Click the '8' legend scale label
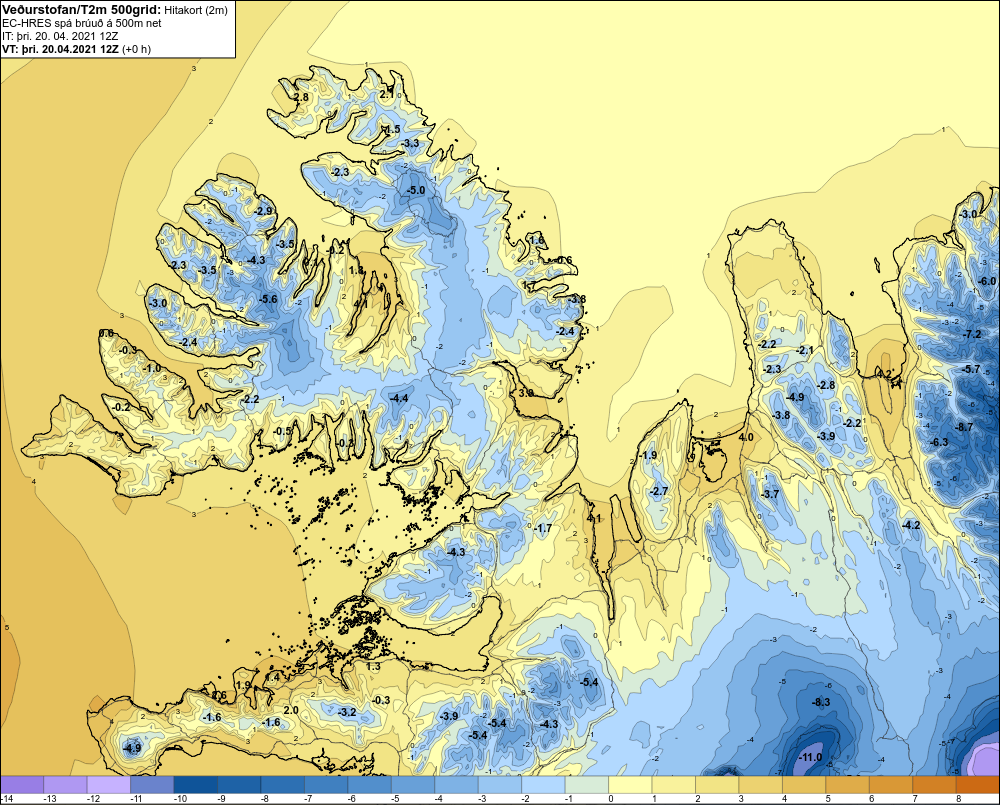This screenshot has height=805, width=1000. [x=958, y=799]
